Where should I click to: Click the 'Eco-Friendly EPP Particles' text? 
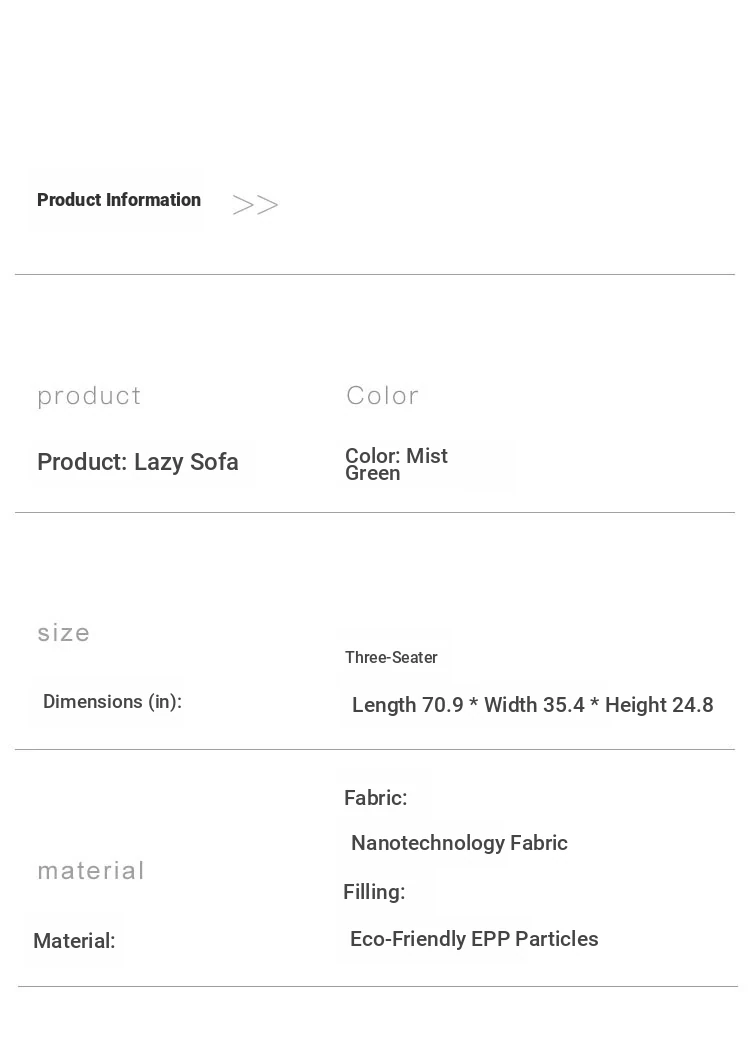pyautogui.click(x=474, y=939)
